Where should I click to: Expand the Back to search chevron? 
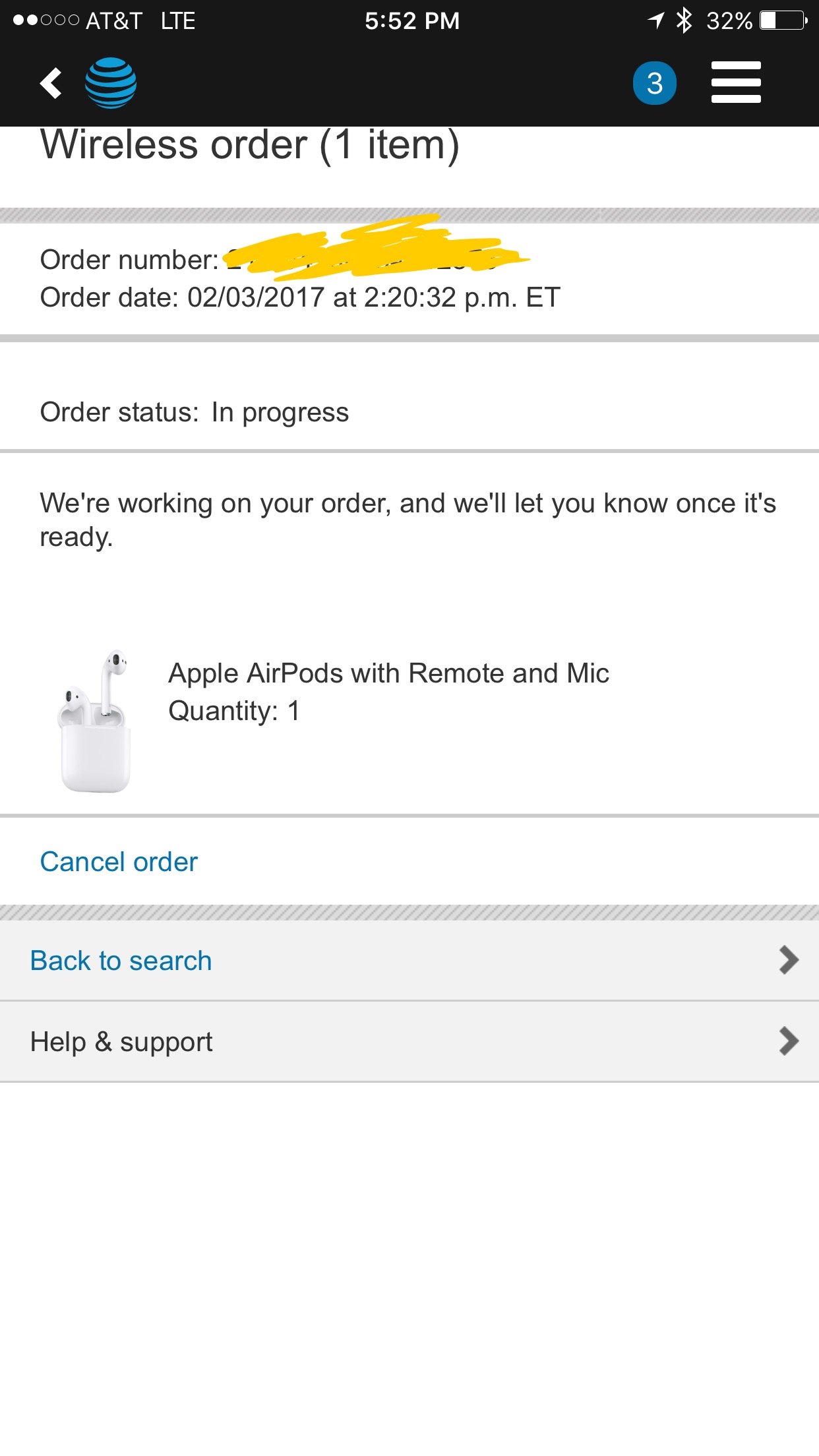pyautogui.click(x=789, y=960)
